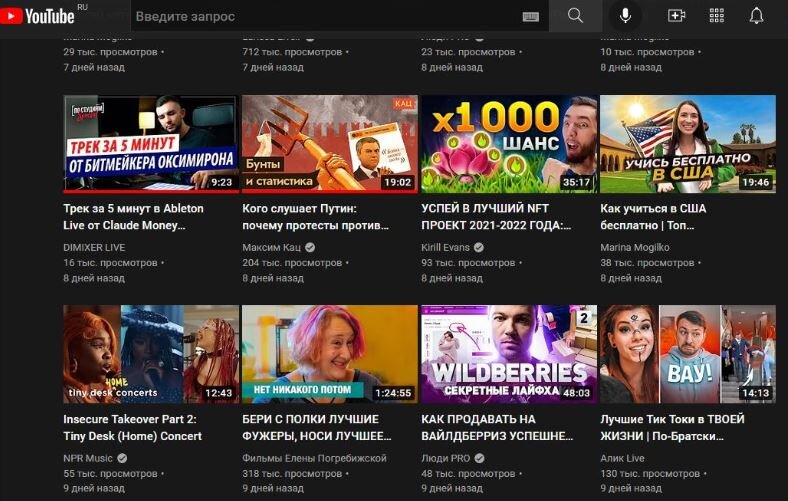Open the 'x1000 шанс' video thumbnail

click(509, 144)
